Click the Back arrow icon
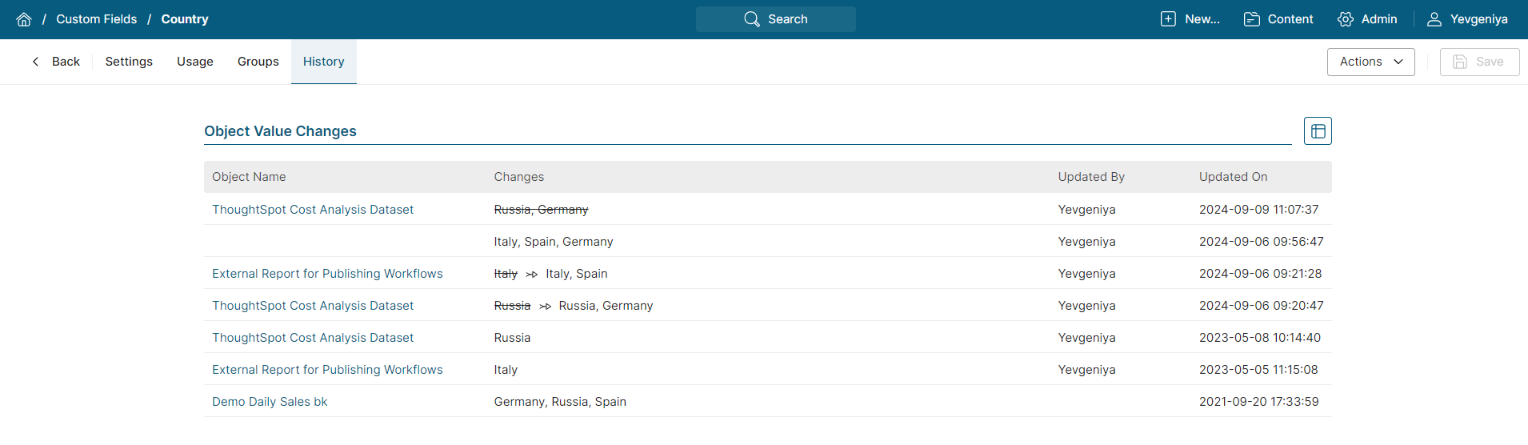The image size is (1528, 445). [x=36, y=62]
